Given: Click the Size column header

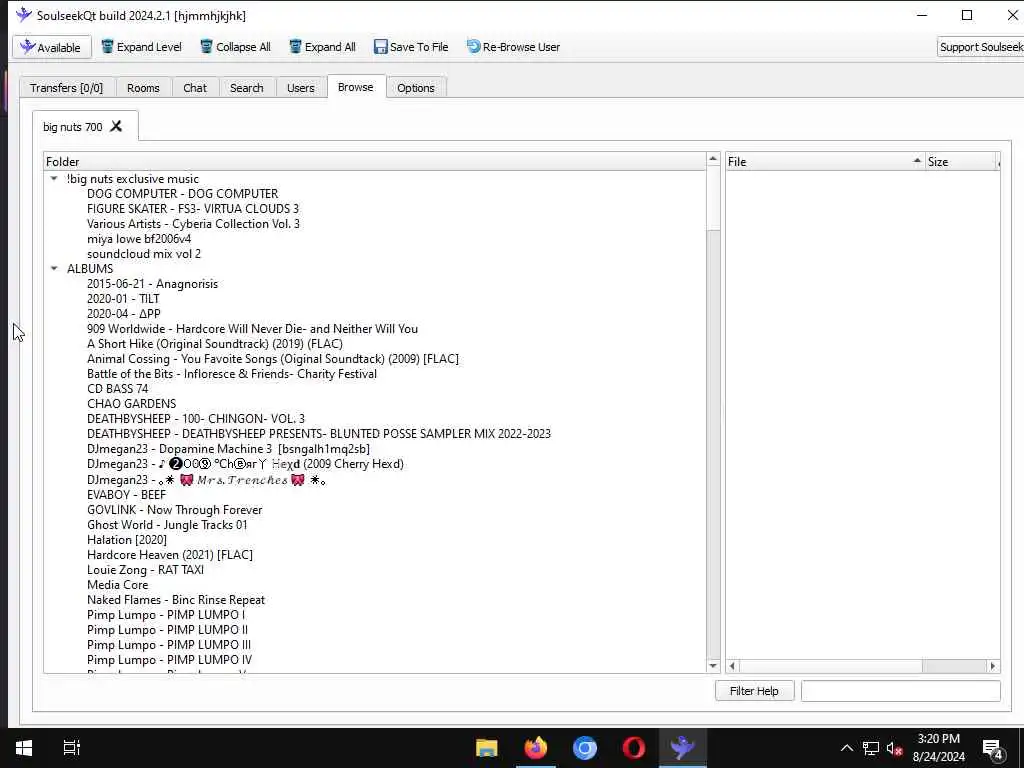Looking at the screenshot, I should click(x=961, y=161).
